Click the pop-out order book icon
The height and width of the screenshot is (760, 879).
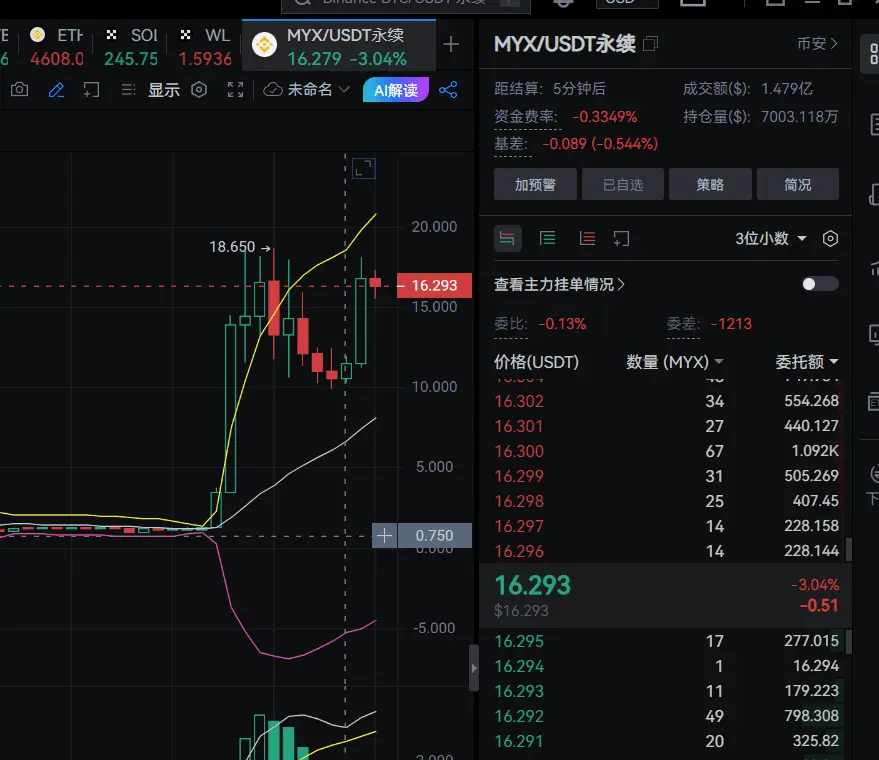[621, 239]
